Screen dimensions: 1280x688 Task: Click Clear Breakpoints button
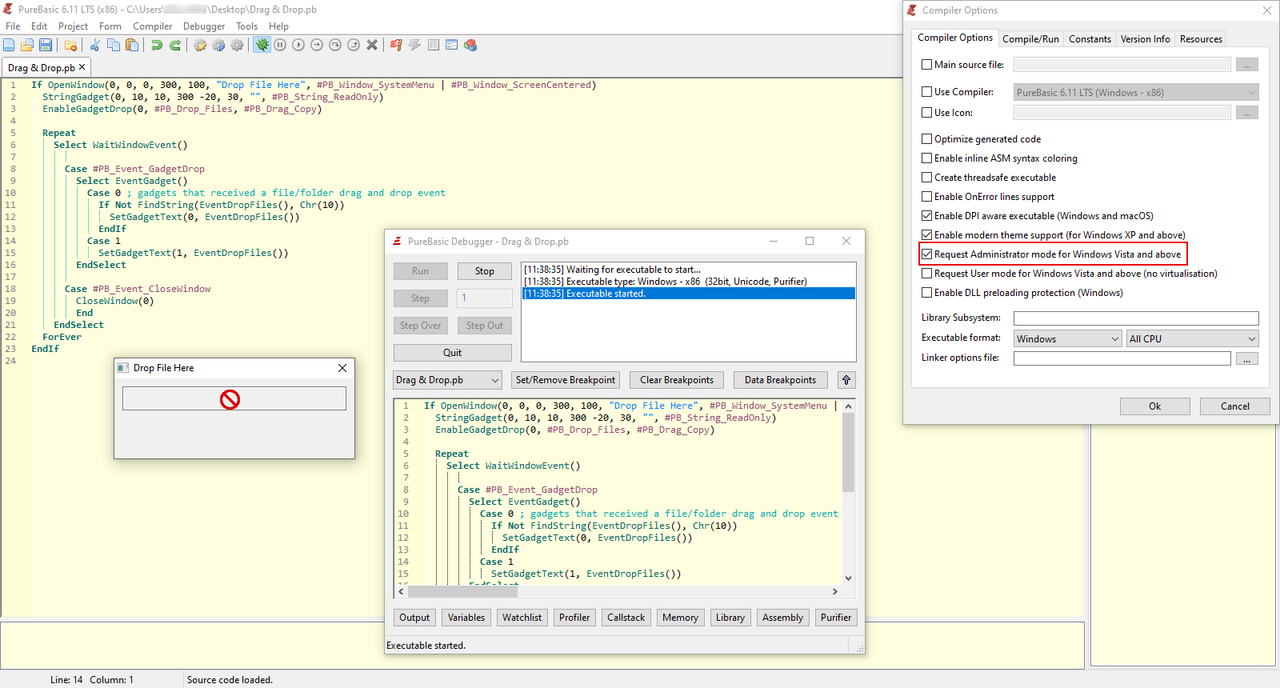point(677,380)
